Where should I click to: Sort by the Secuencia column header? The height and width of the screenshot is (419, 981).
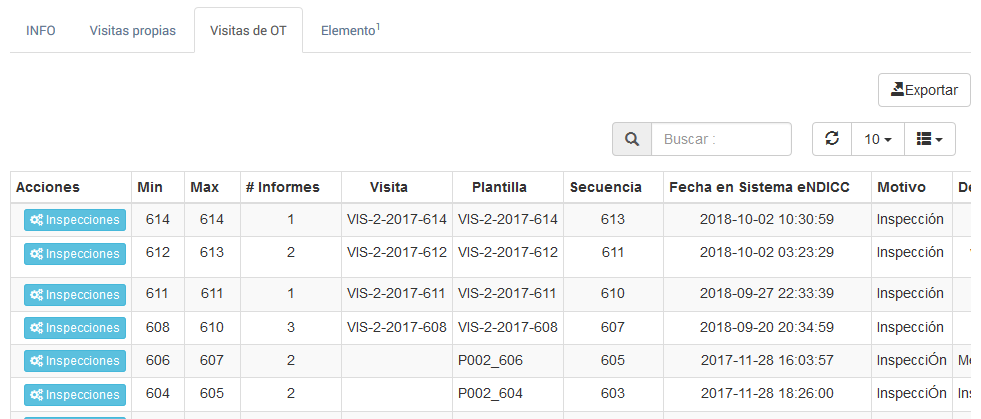[605, 187]
